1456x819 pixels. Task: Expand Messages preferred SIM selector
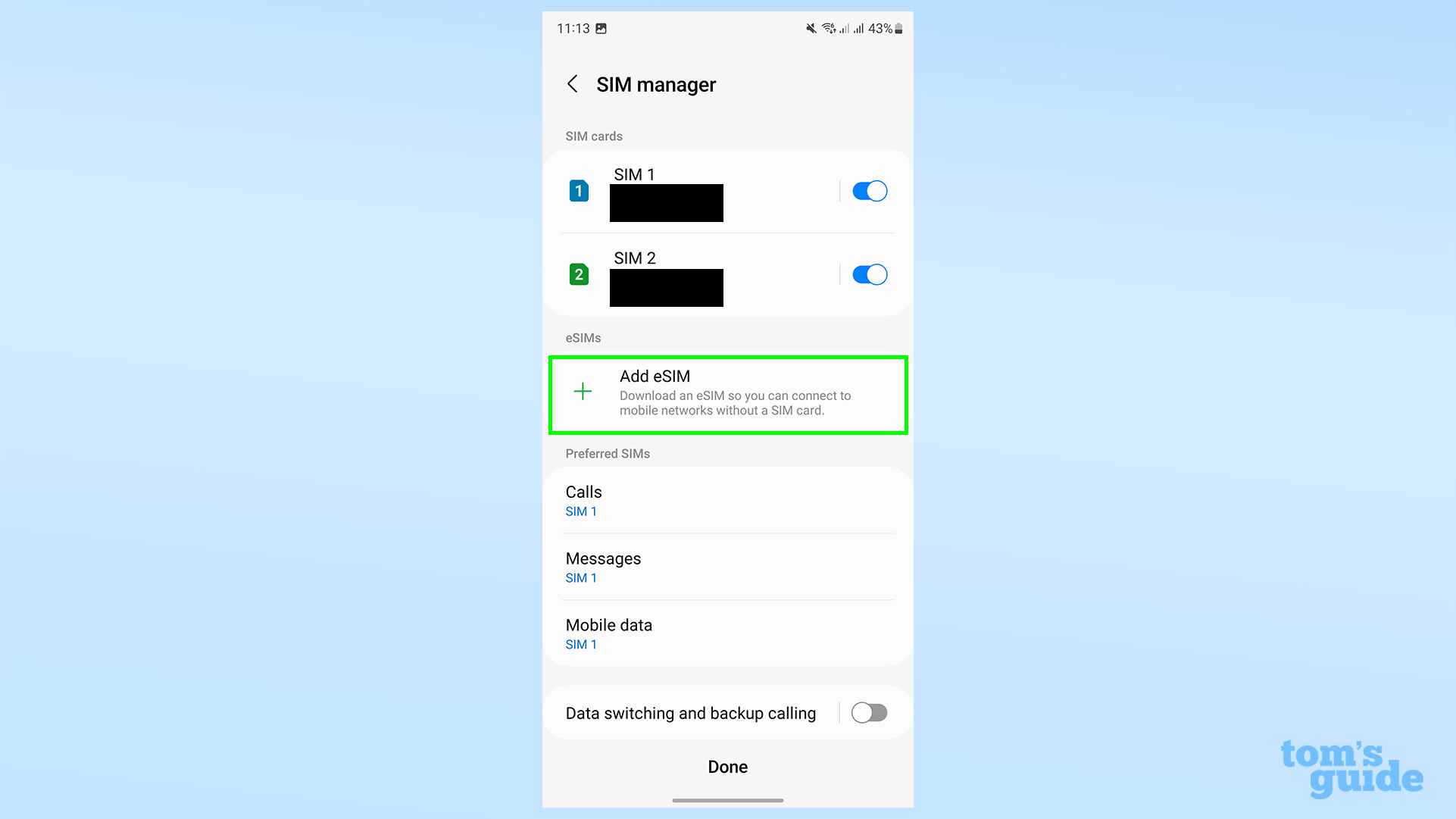point(728,566)
